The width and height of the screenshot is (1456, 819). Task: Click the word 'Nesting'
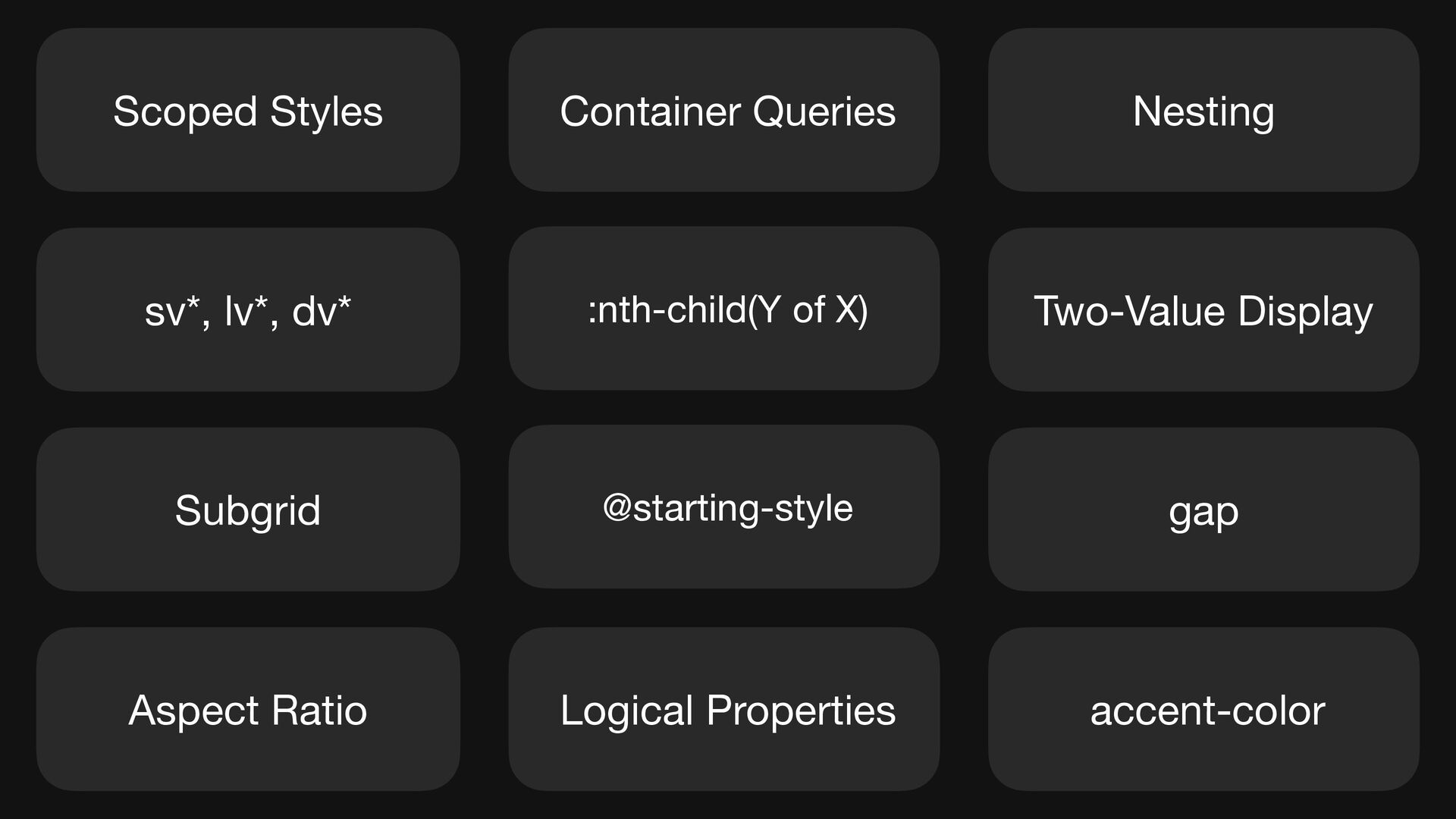click(x=1203, y=113)
